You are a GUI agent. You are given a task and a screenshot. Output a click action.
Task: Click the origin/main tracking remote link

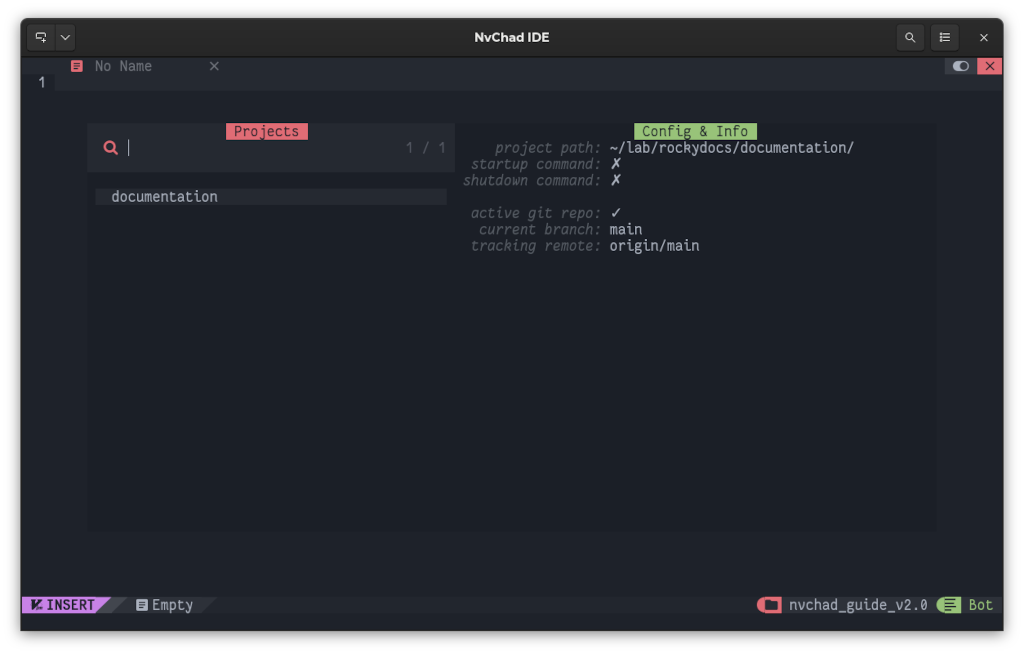(x=652, y=245)
